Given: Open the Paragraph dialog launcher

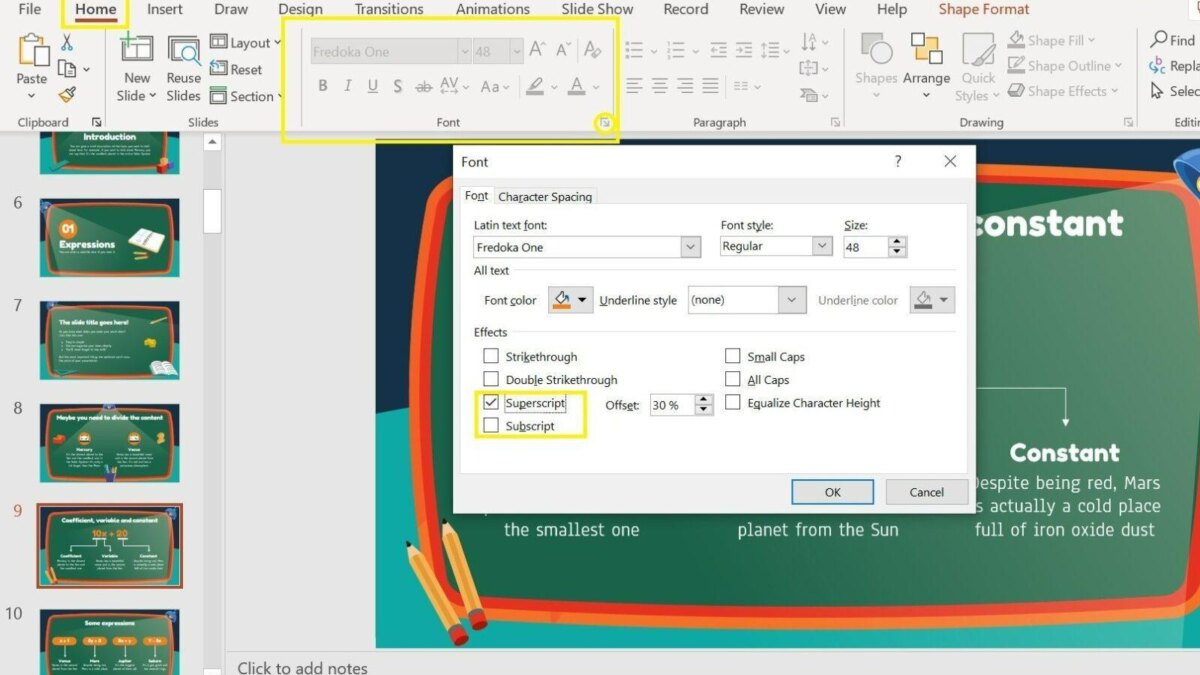Looking at the screenshot, I should (x=835, y=123).
